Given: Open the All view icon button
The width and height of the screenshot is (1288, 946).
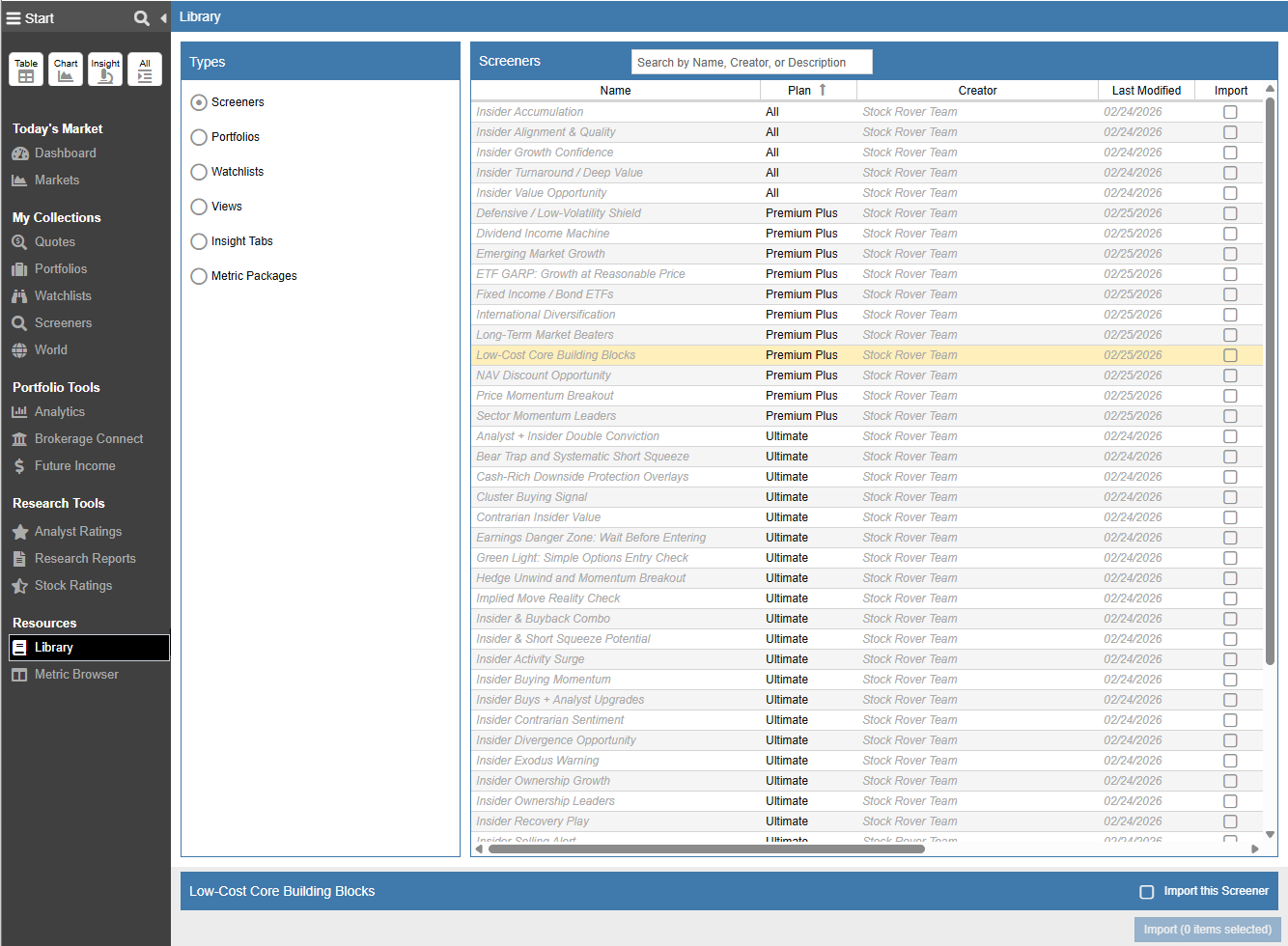Looking at the screenshot, I should pyautogui.click(x=145, y=70).
